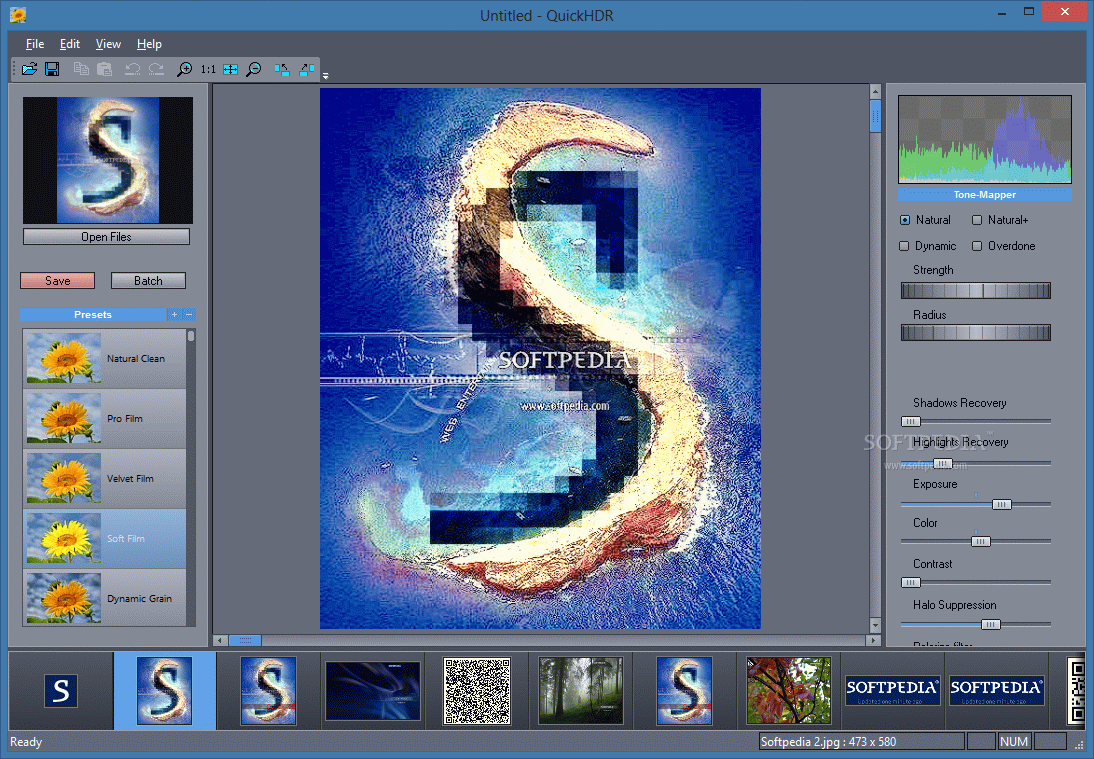
Task: Click the red Save button
Action: click(x=57, y=280)
